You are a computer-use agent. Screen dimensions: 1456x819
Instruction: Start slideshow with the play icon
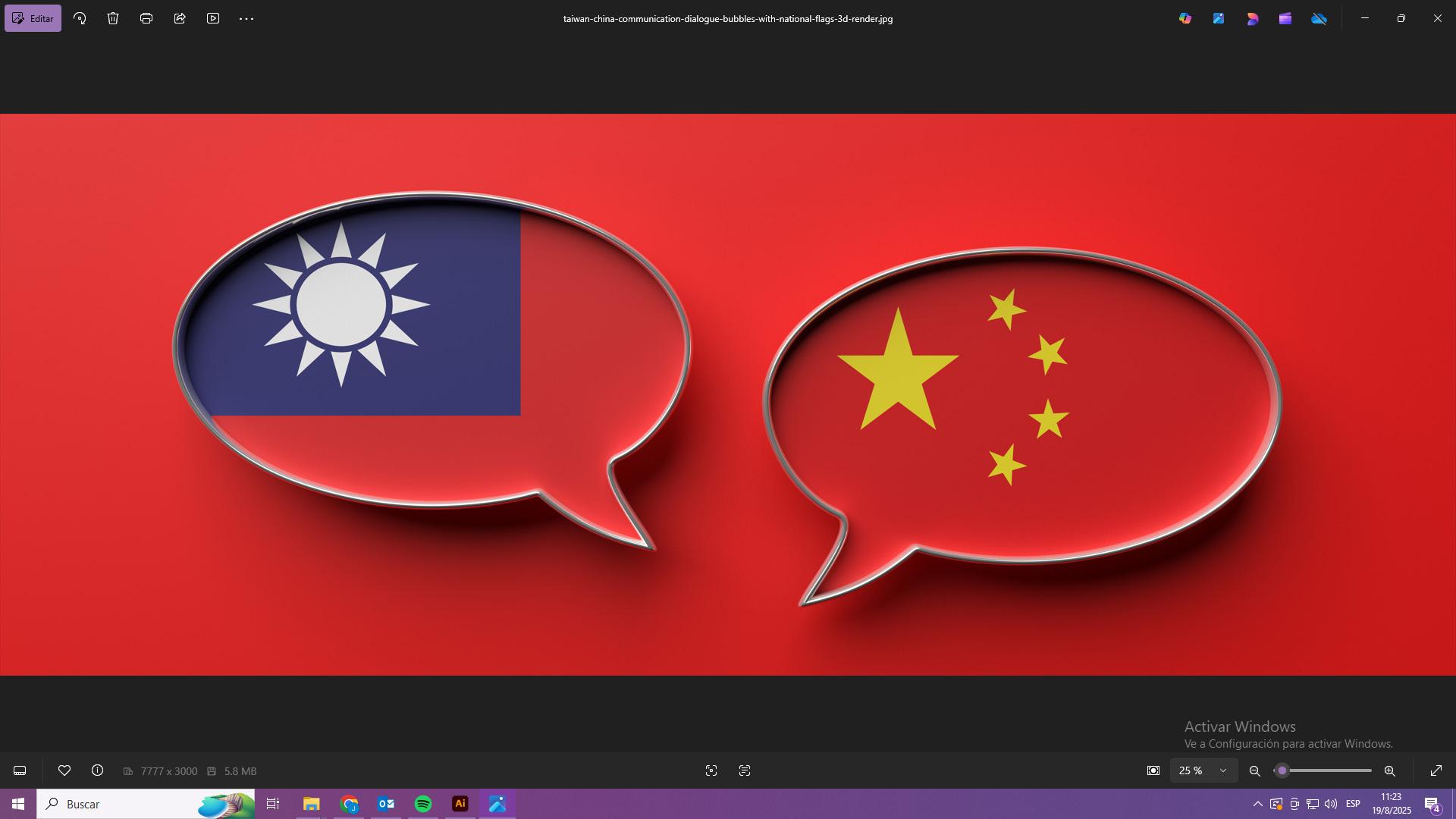click(x=213, y=18)
